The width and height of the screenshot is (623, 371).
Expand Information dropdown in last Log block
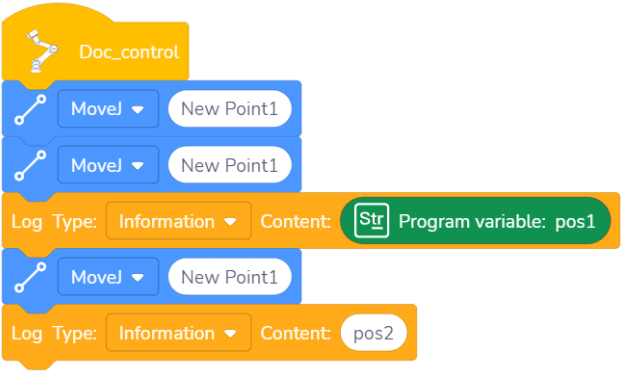(178, 333)
